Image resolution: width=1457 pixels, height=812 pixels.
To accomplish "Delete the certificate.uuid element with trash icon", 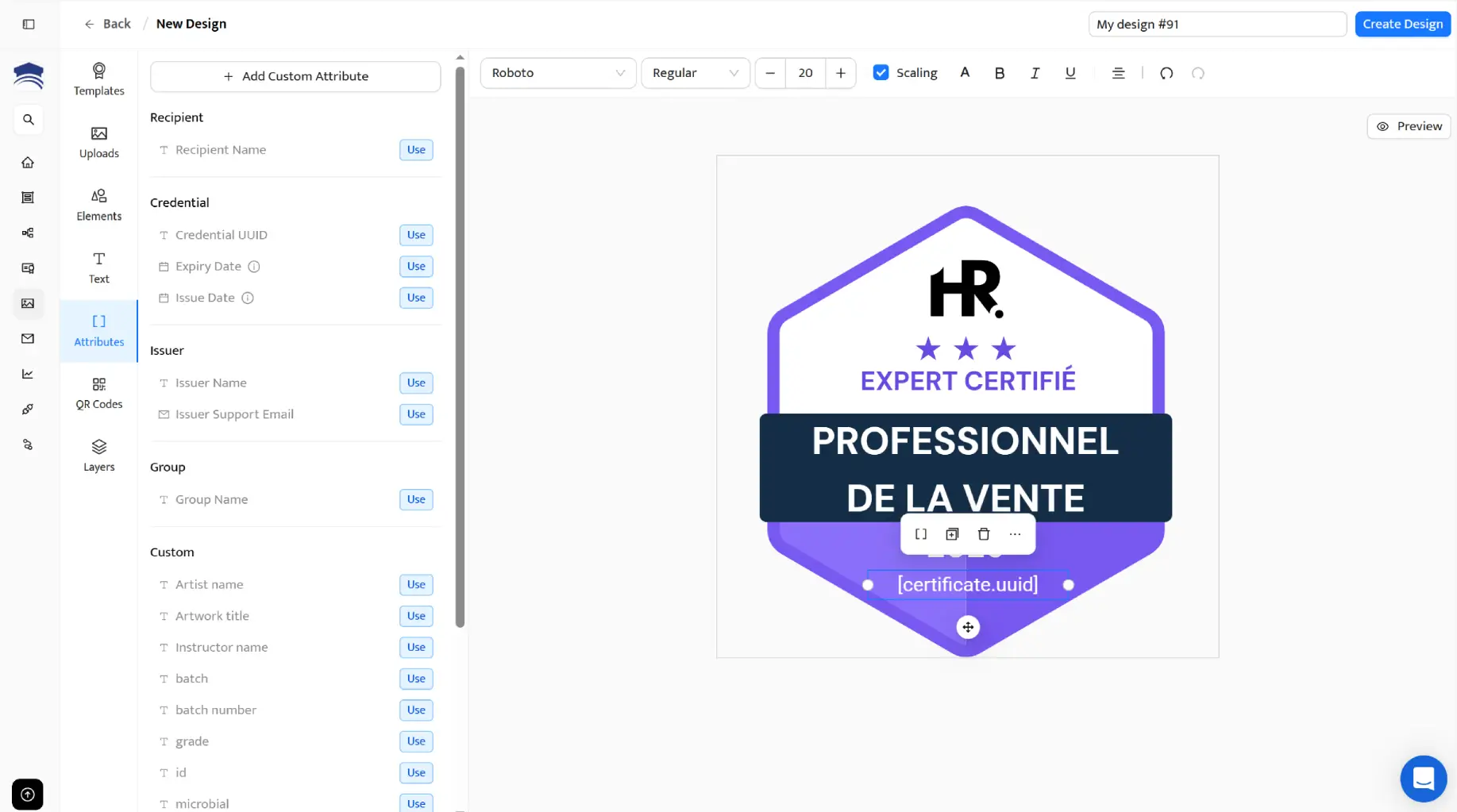I will coord(983,533).
